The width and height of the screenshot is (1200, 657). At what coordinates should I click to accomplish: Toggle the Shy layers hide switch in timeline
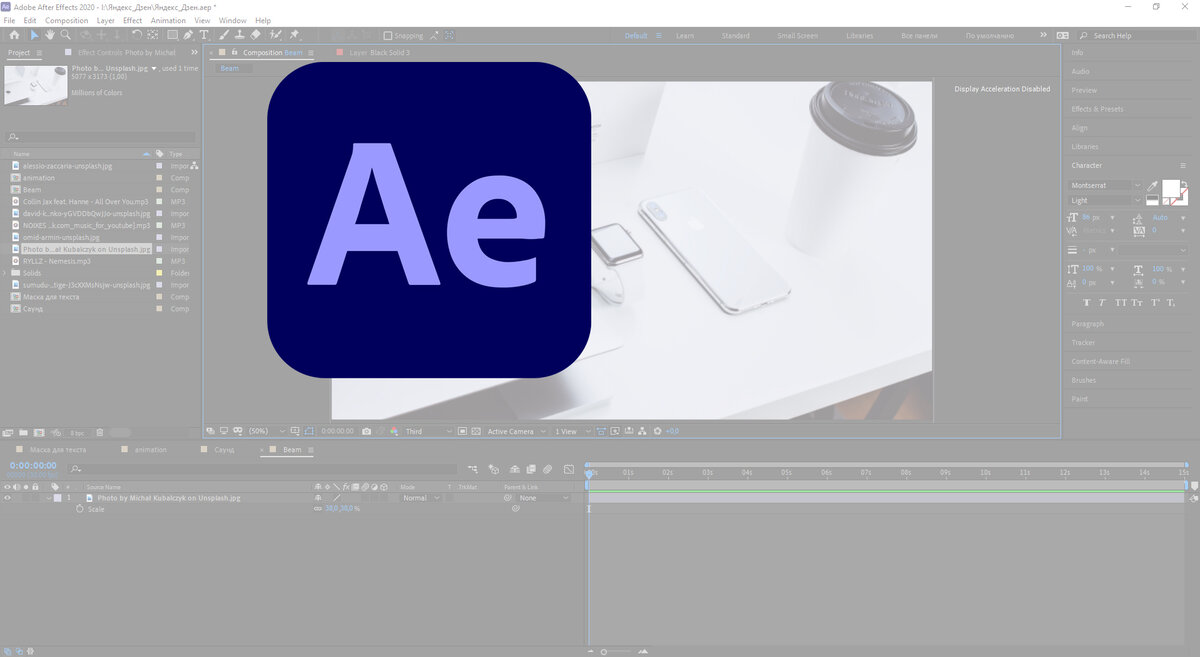pos(514,469)
